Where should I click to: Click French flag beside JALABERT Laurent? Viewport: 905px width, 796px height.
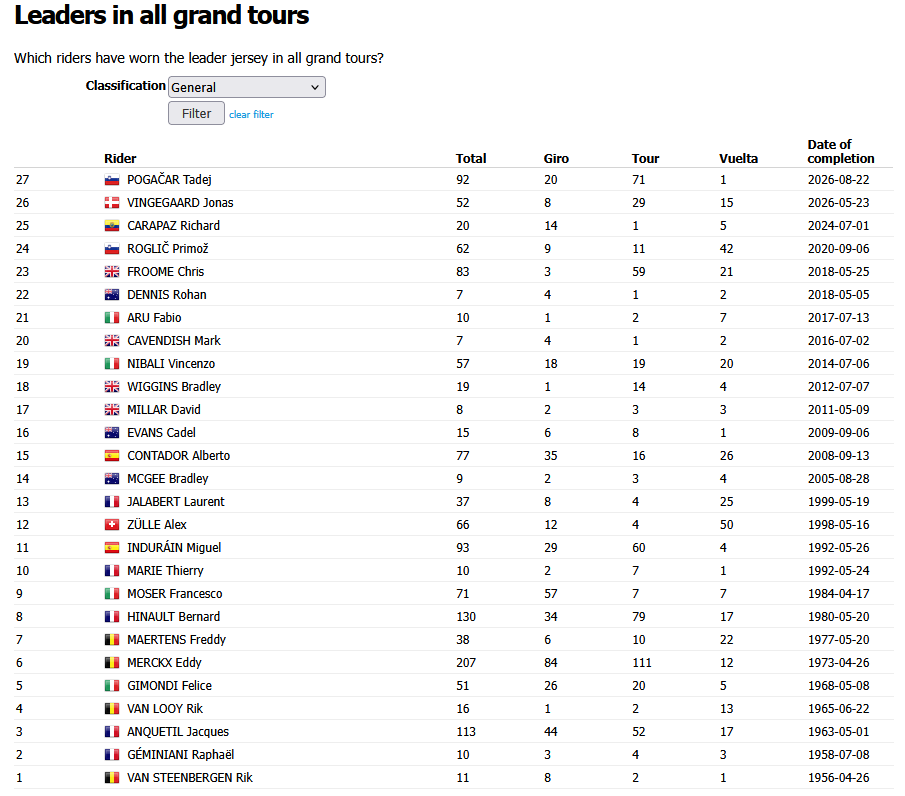coord(112,502)
